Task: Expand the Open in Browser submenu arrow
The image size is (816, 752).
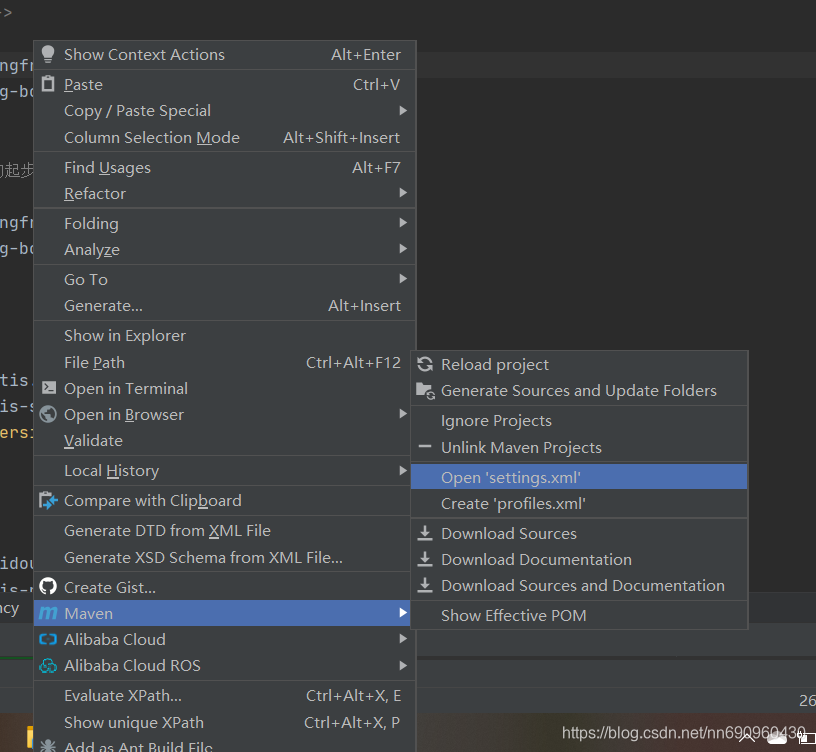Action: pos(403,414)
